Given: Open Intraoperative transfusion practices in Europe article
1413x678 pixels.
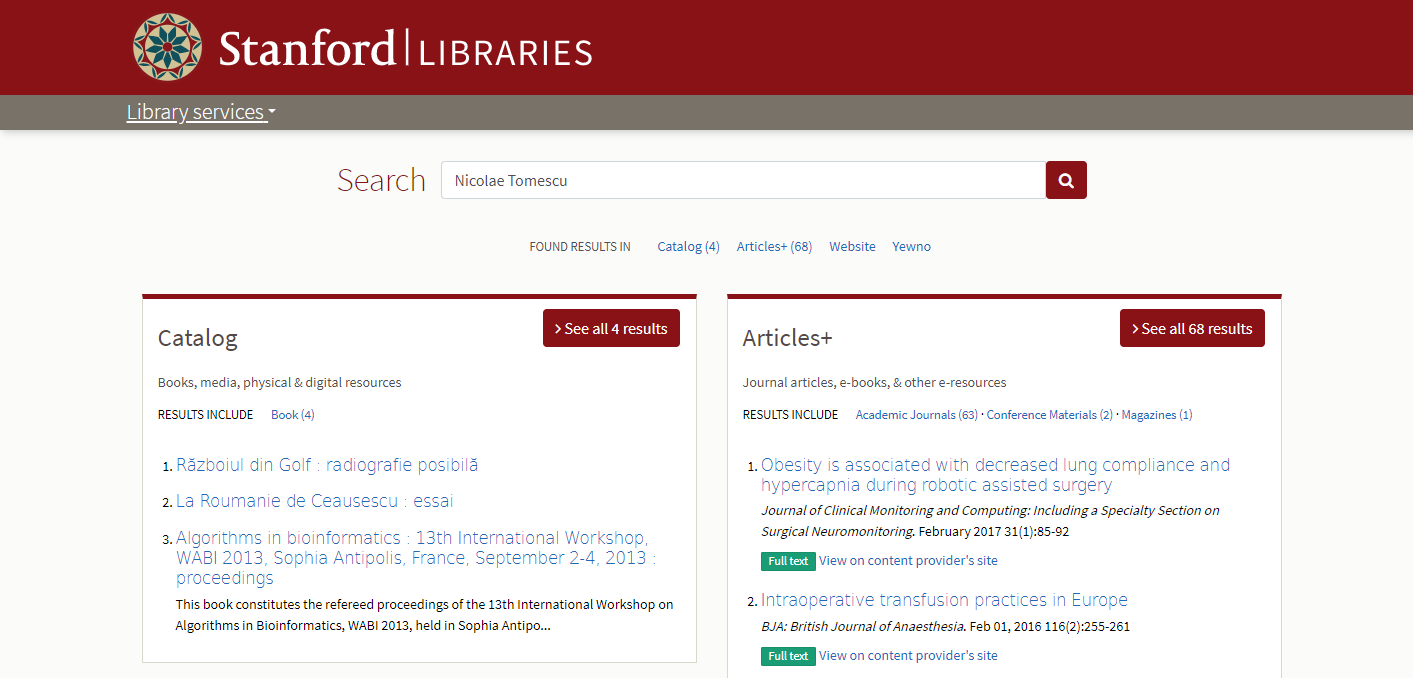Looking at the screenshot, I should pos(944,600).
